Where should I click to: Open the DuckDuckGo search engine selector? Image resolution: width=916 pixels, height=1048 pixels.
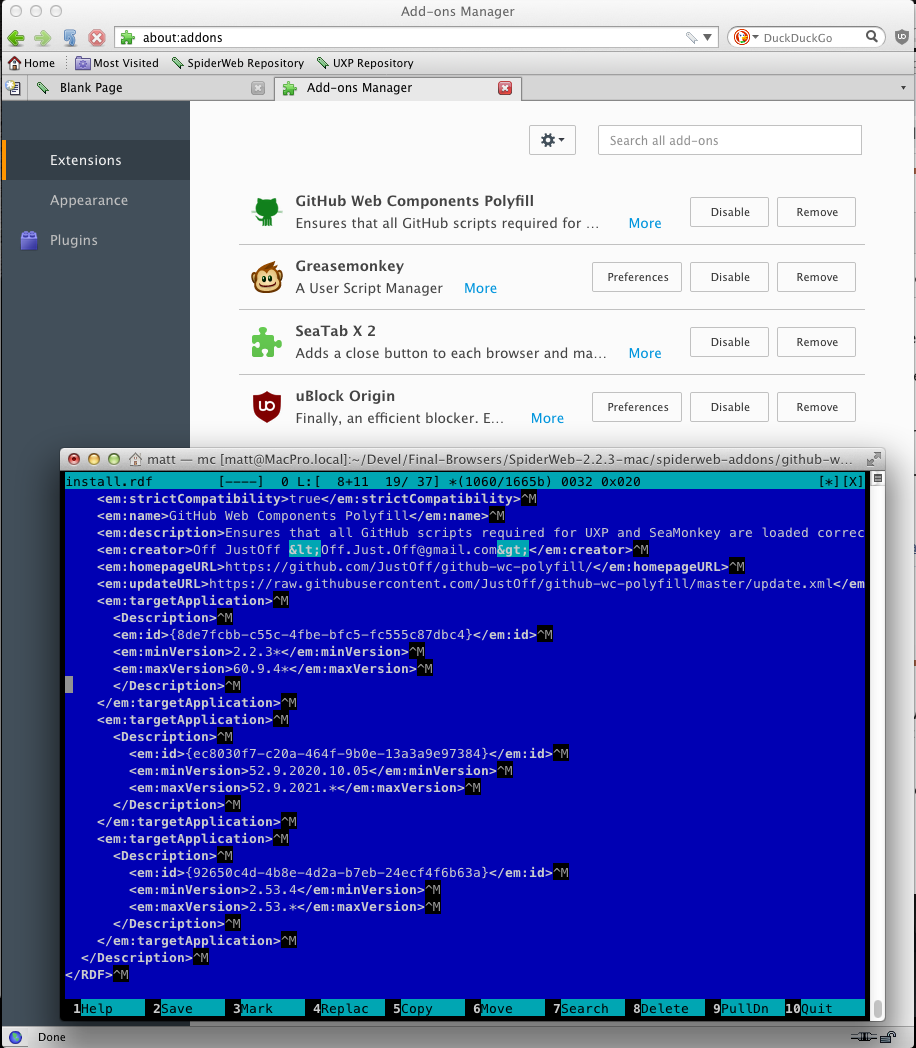(746, 37)
